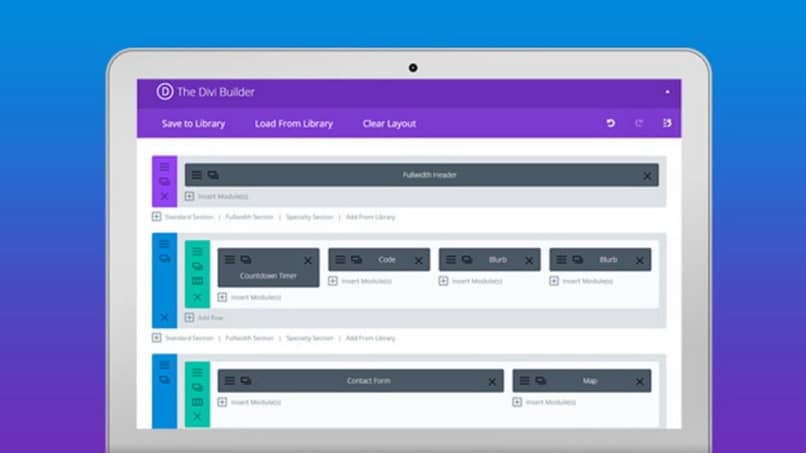The height and width of the screenshot is (453, 806).
Task: Duplicate the Fullwidth Header module
Action: tap(213, 175)
